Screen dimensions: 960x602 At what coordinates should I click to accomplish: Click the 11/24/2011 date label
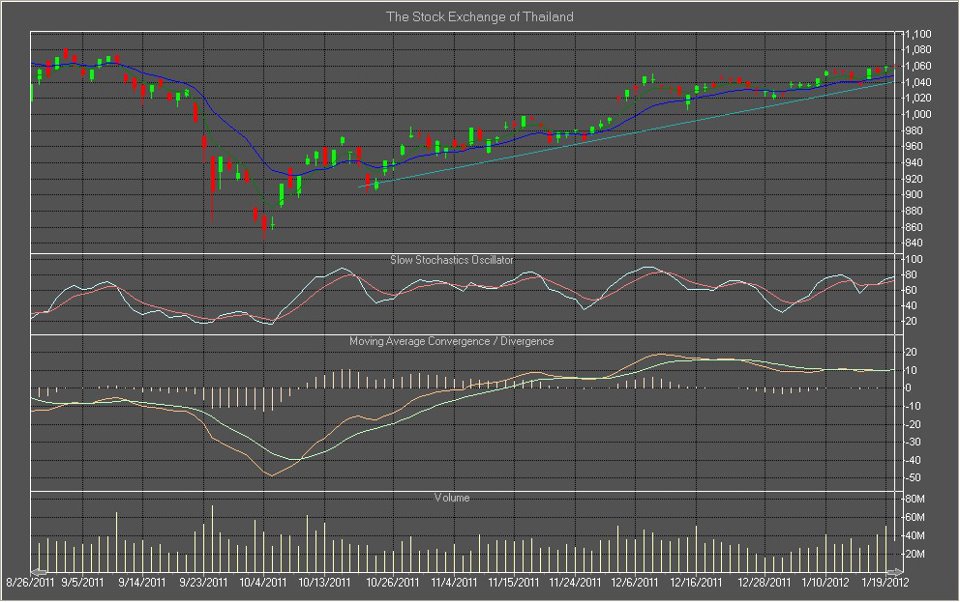click(574, 582)
